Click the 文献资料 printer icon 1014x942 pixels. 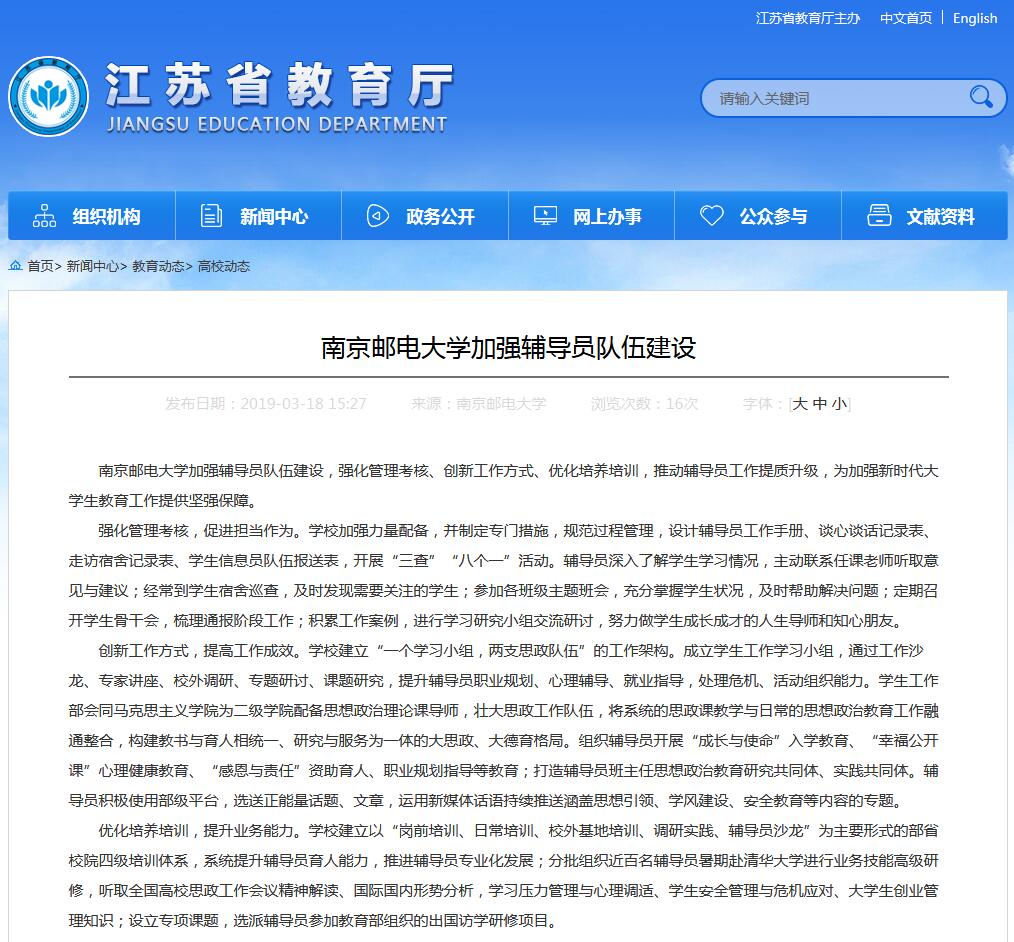click(879, 216)
